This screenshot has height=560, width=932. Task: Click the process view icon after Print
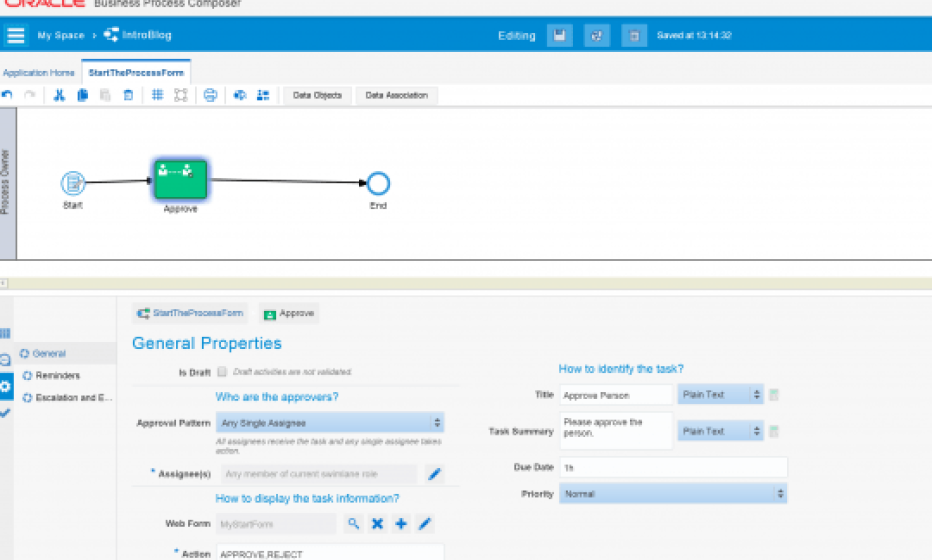(x=240, y=95)
